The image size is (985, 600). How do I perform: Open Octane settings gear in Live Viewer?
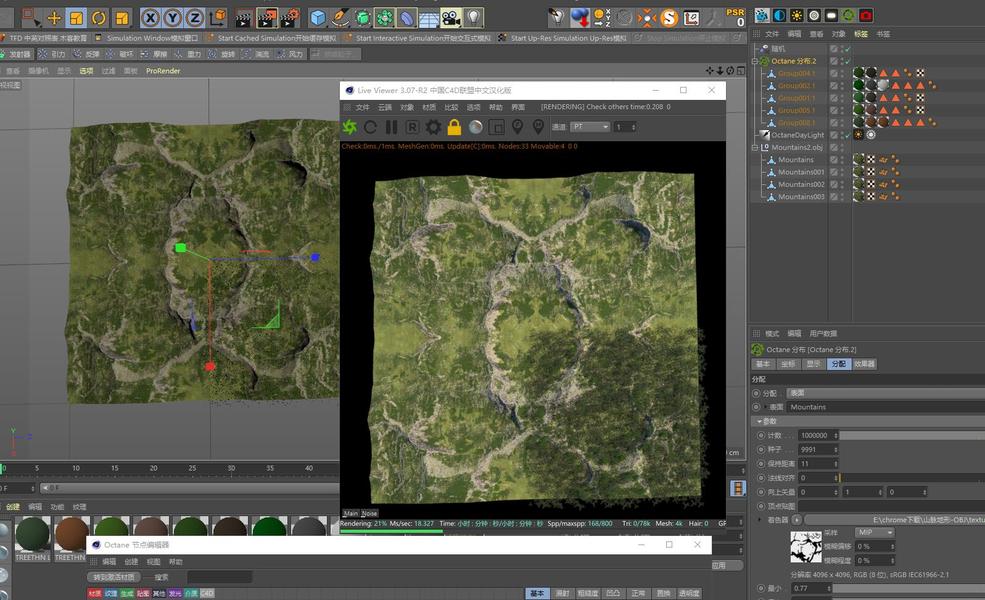pyautogui.click(x=433, y=127)
